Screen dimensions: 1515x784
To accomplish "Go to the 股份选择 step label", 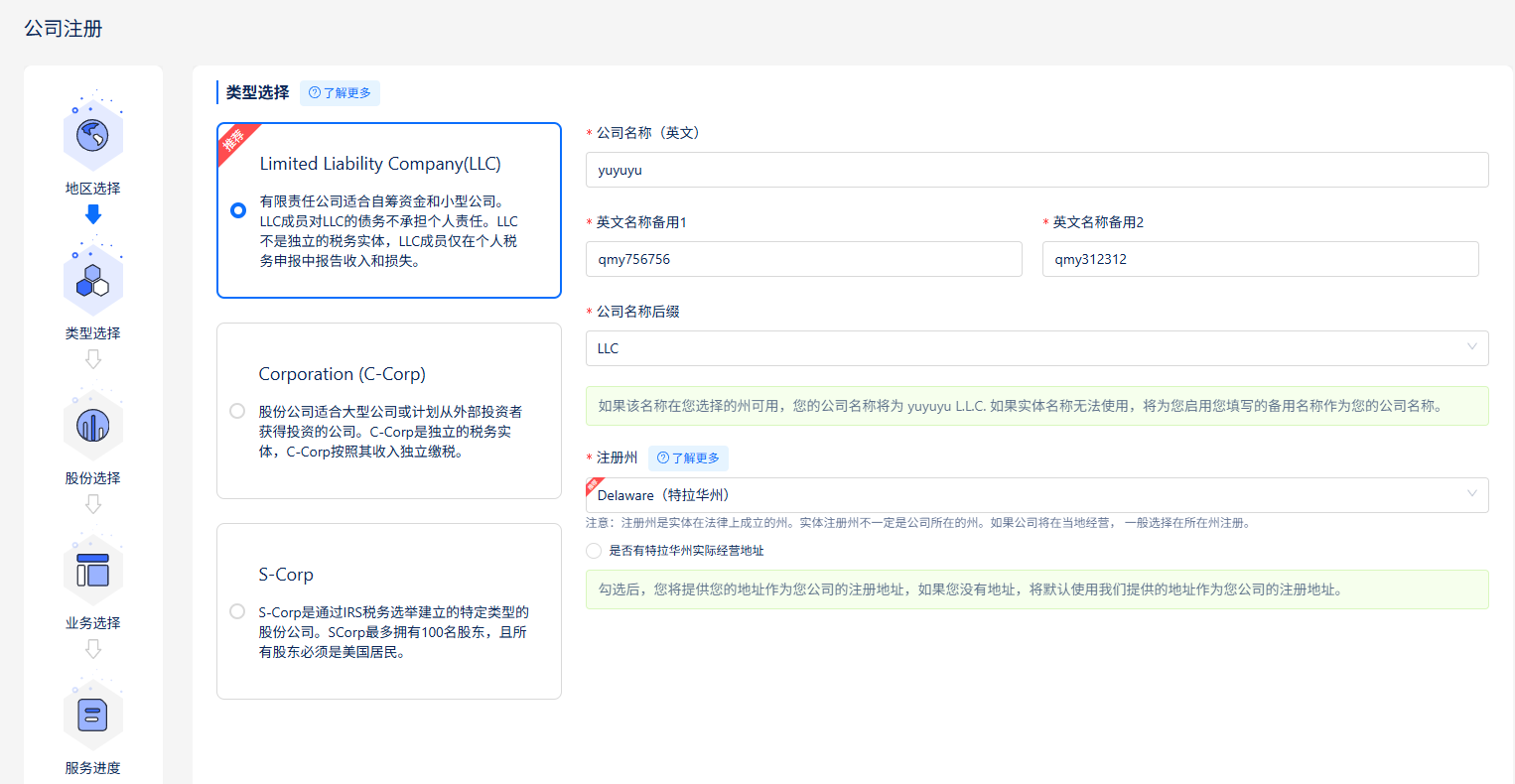I will pos(93,478).
